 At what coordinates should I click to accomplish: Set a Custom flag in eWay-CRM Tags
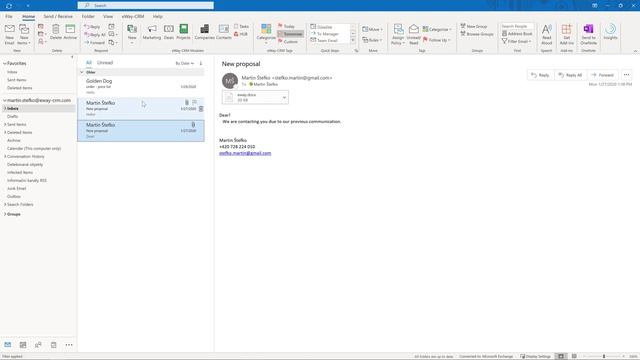(288, 42)
